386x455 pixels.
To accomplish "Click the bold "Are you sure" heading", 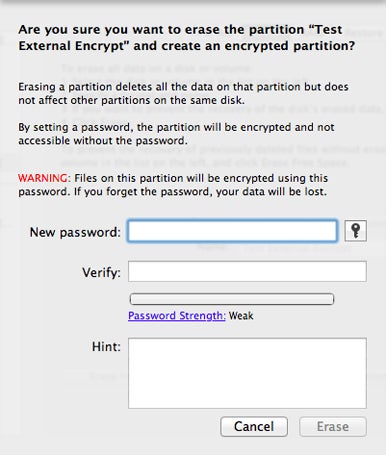I will click(x=187, y=37).
